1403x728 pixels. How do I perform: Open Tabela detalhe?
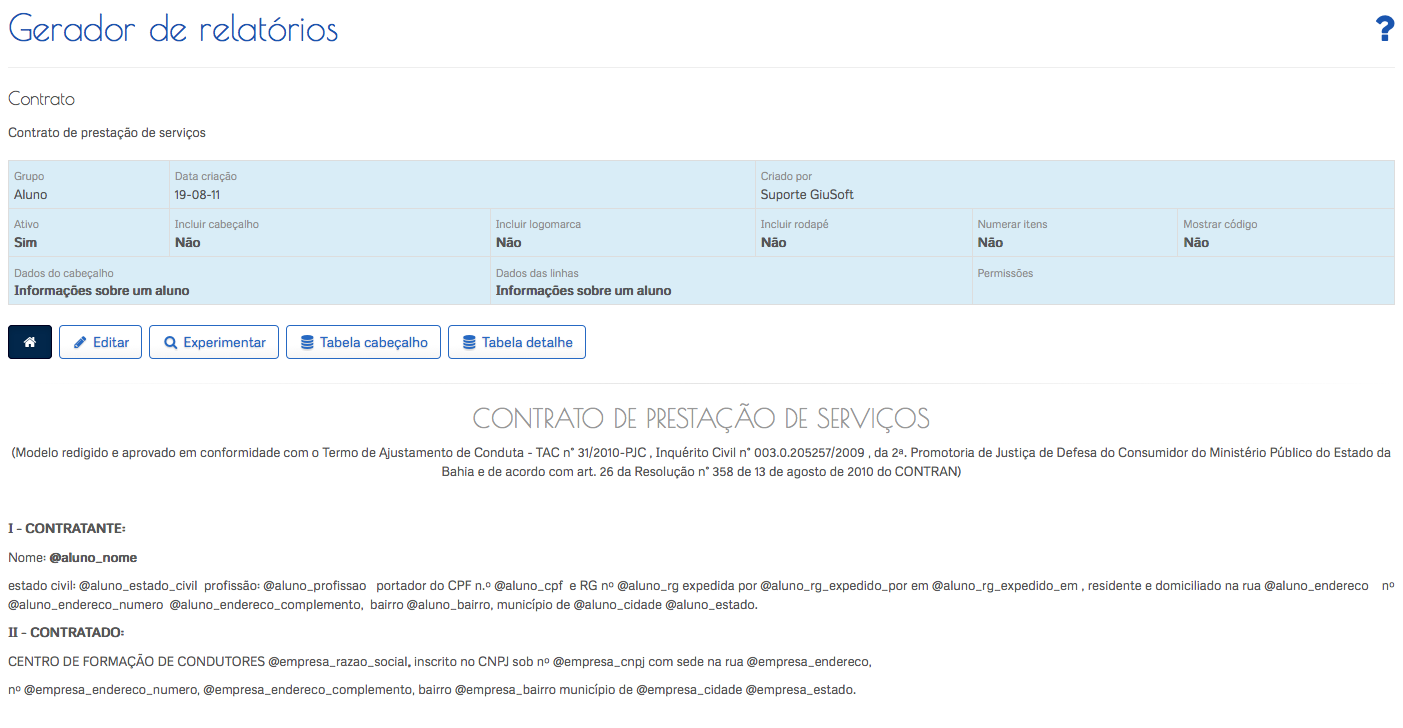[x=527, y=342]
